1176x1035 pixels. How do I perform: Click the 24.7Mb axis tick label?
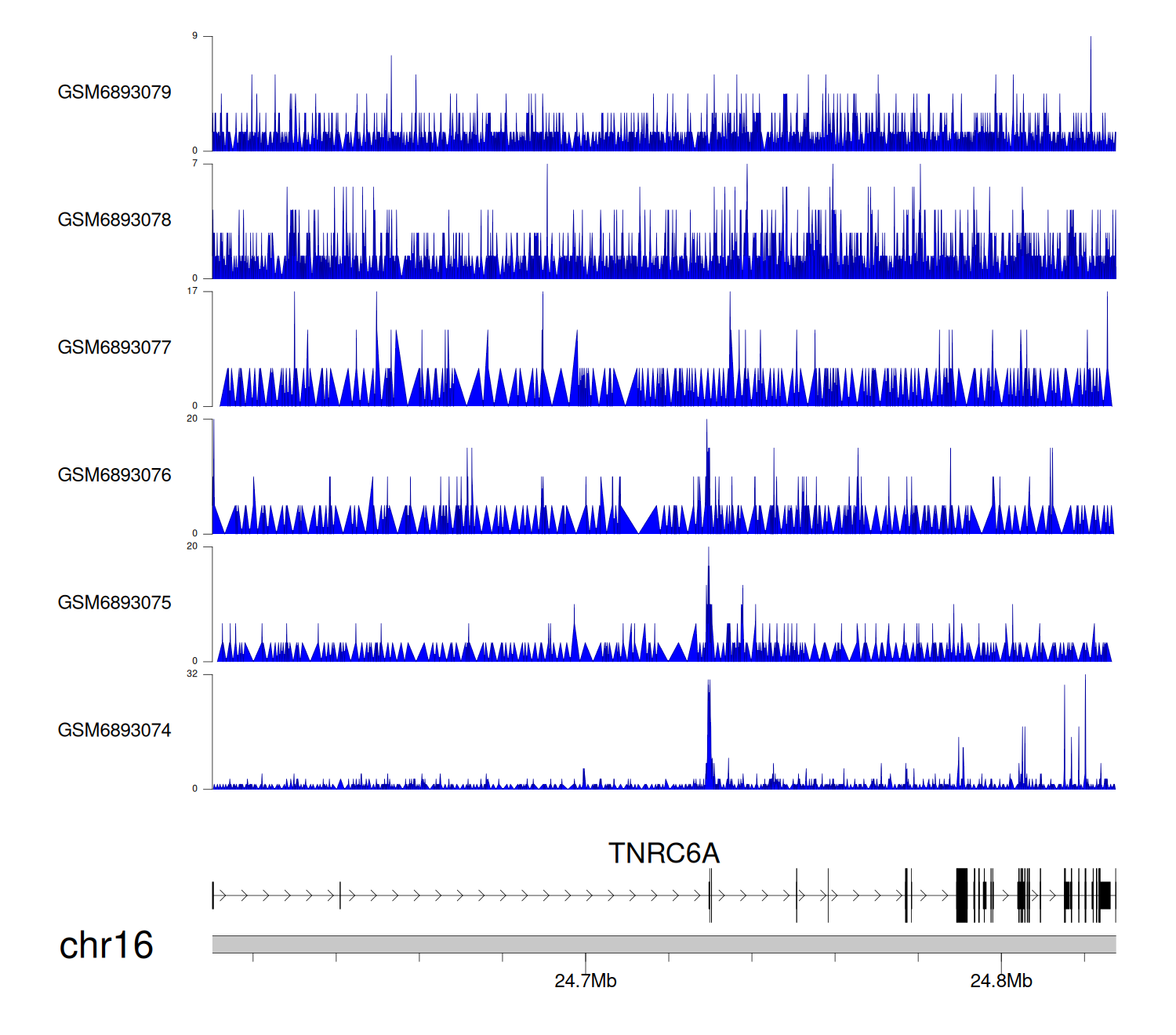click(585, 981)
